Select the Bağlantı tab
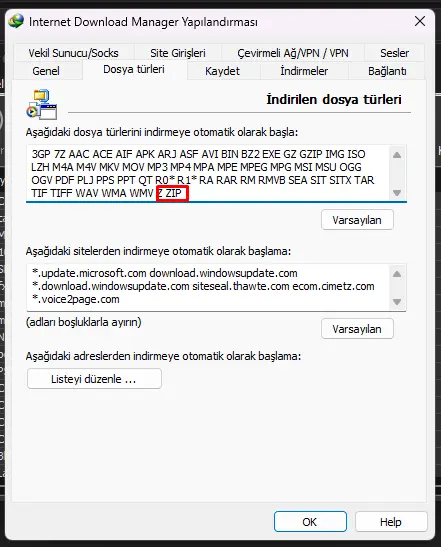This screenshot has height=547, width=441. coord(387,71)
